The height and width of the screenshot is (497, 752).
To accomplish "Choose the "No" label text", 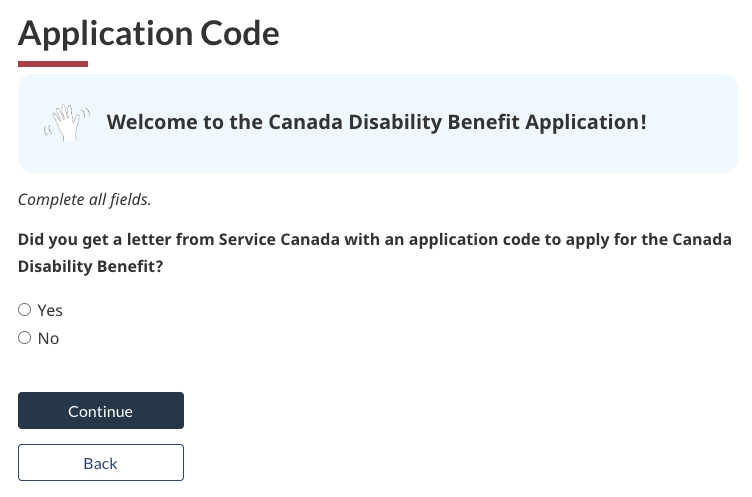I will tap(48, 339).
